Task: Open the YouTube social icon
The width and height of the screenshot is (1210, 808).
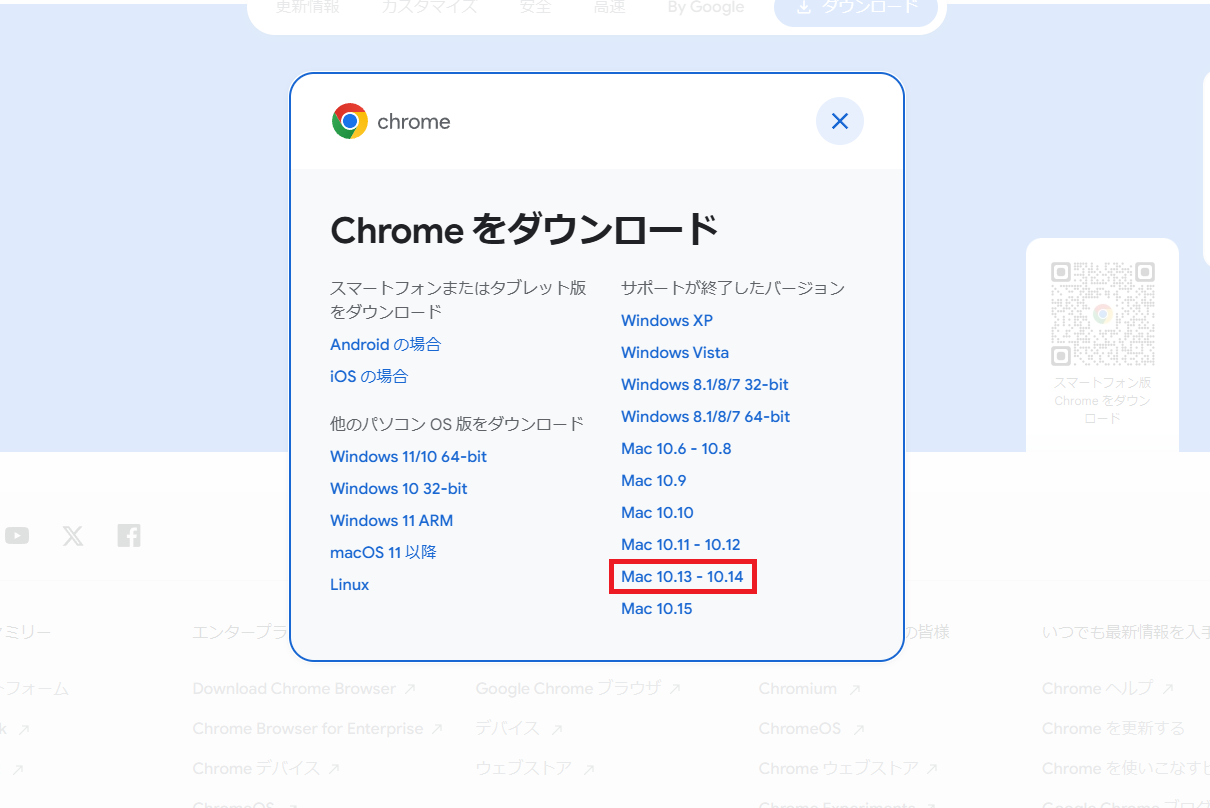Action: [17, 536]
